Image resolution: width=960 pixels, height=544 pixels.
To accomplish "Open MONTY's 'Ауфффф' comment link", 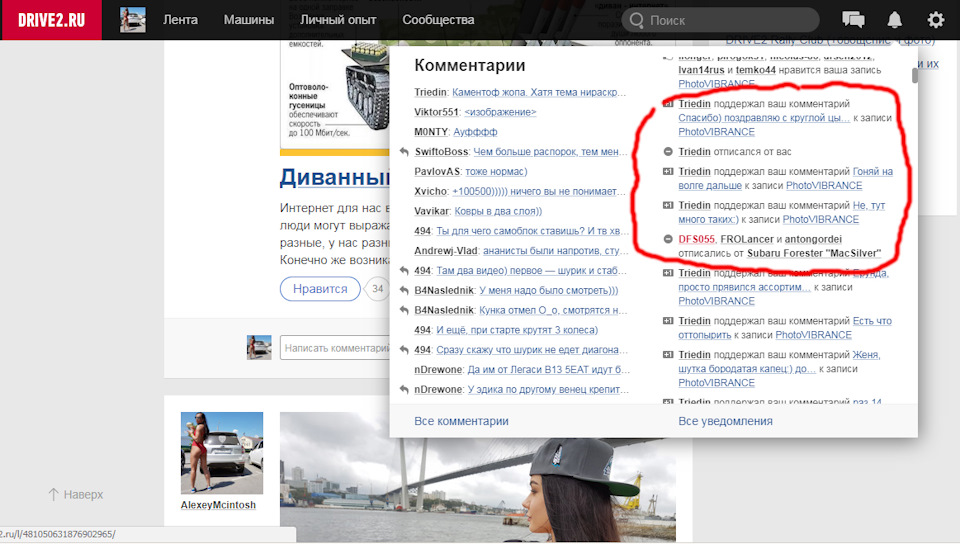I will coord(475,132).
